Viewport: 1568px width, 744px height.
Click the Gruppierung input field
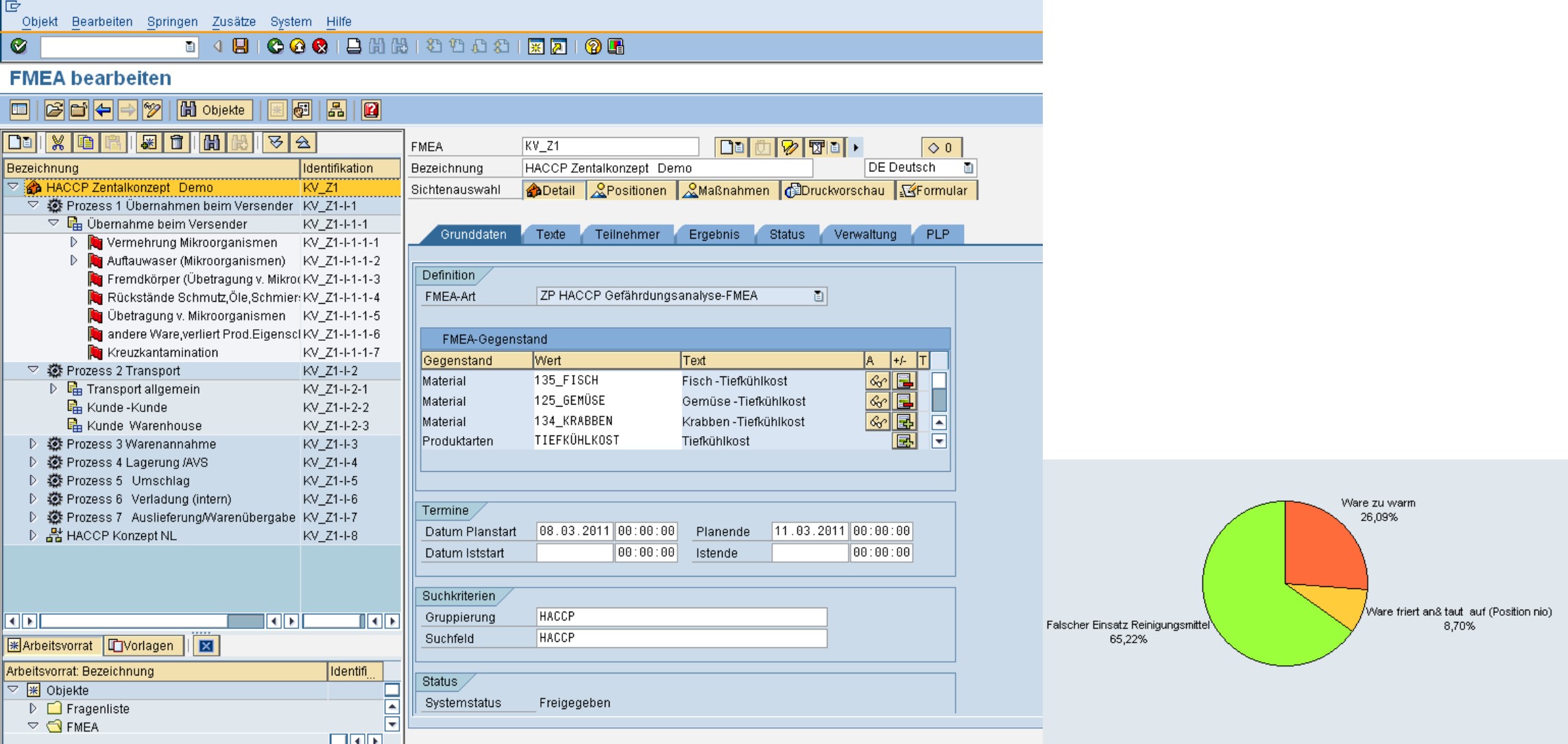682,617
